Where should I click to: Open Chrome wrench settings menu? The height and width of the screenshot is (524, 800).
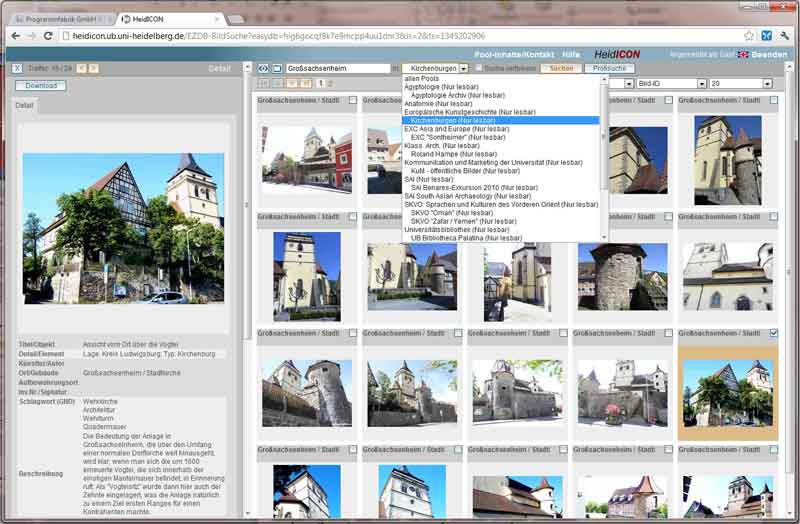pos(785,36)
